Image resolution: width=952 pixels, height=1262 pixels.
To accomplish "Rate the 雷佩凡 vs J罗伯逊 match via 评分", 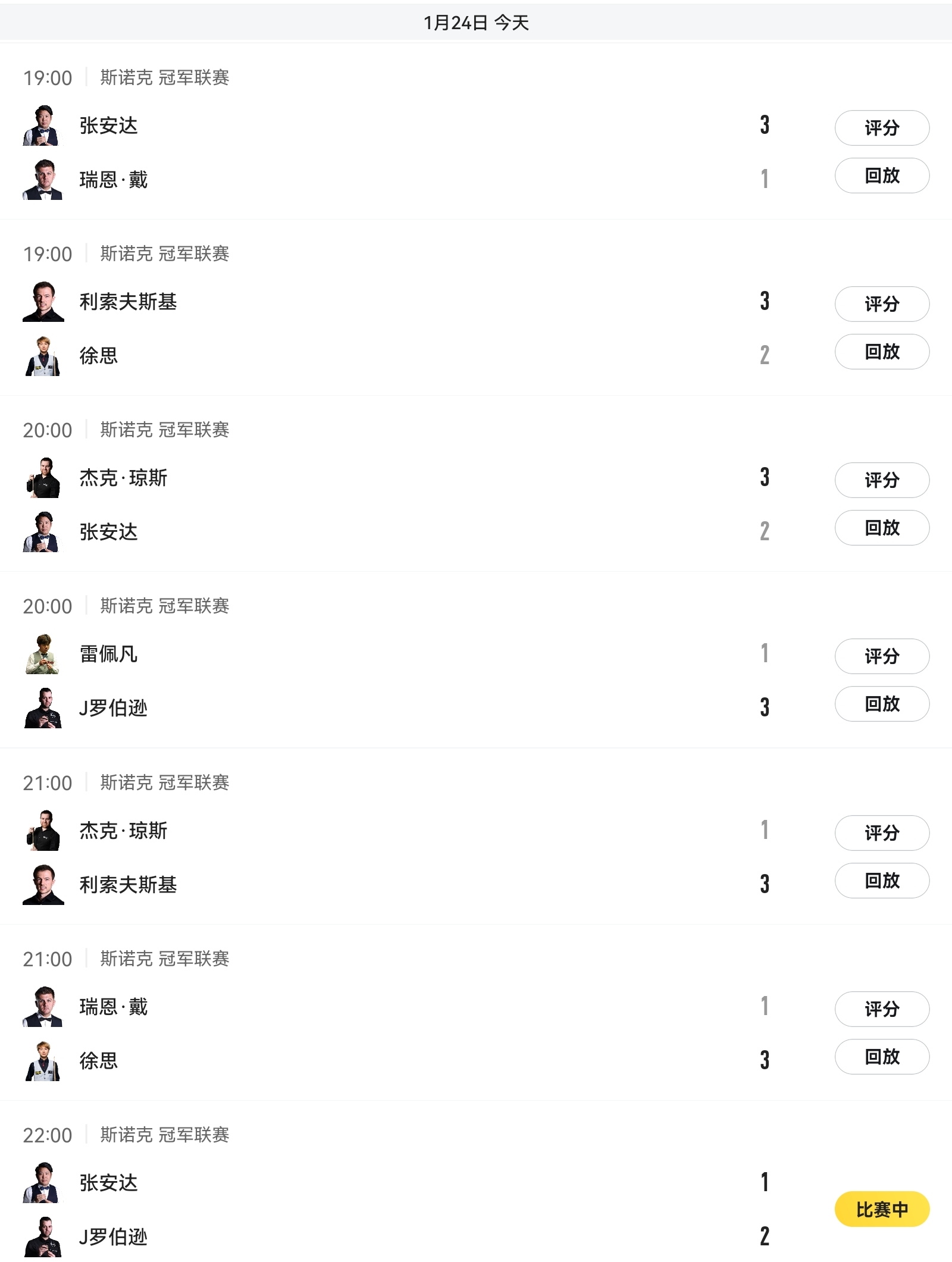I will click(882, 656).
